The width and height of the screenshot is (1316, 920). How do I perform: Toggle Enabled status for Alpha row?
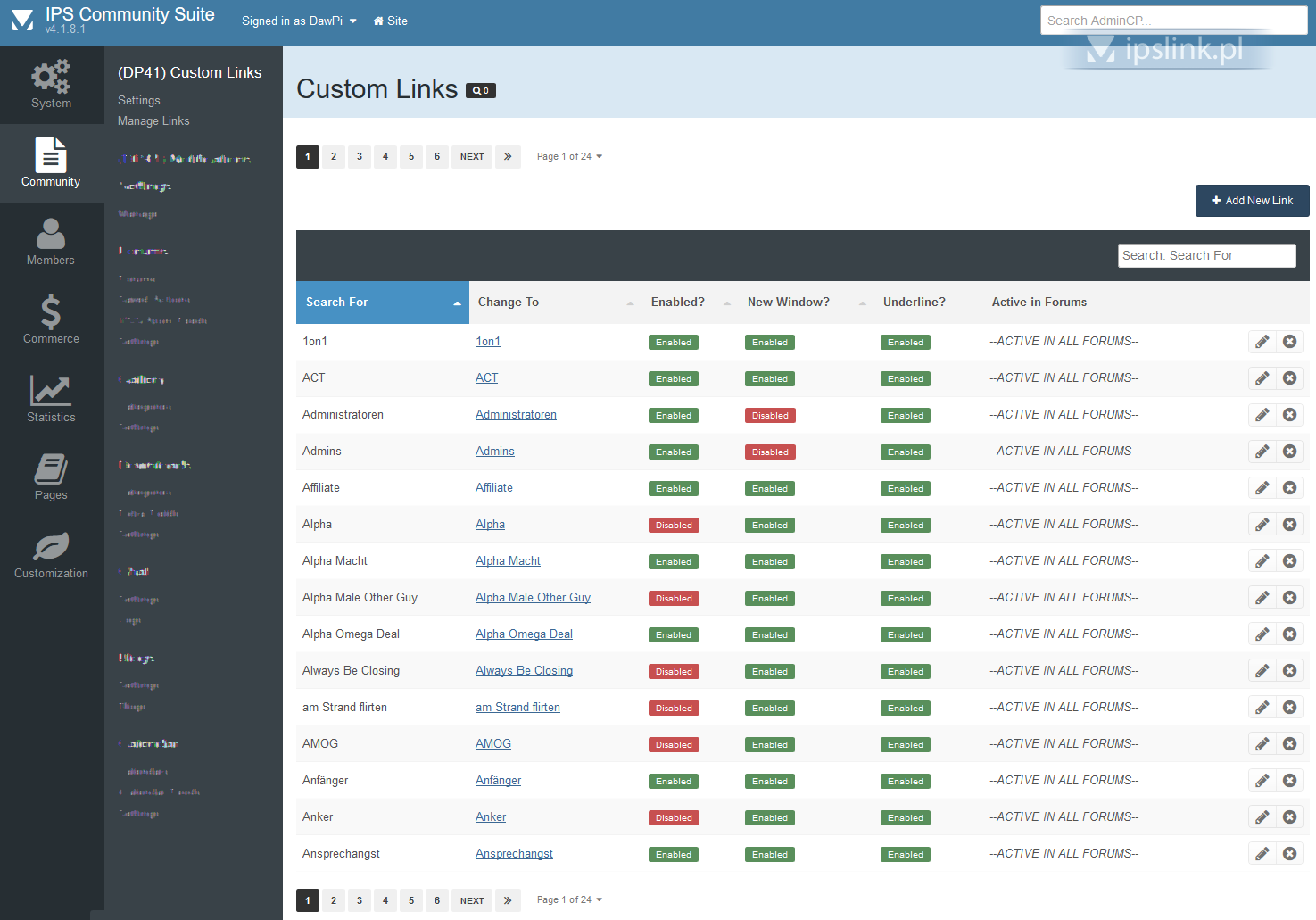pos(674,526)
